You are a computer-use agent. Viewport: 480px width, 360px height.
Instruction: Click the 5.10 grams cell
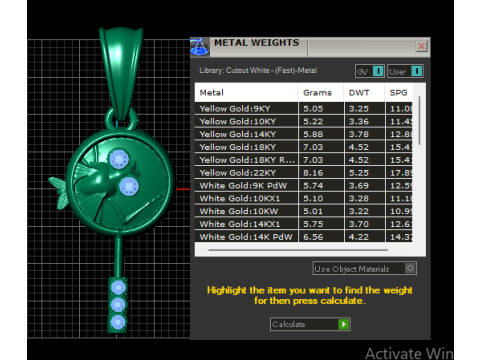[x=321, y=198]
